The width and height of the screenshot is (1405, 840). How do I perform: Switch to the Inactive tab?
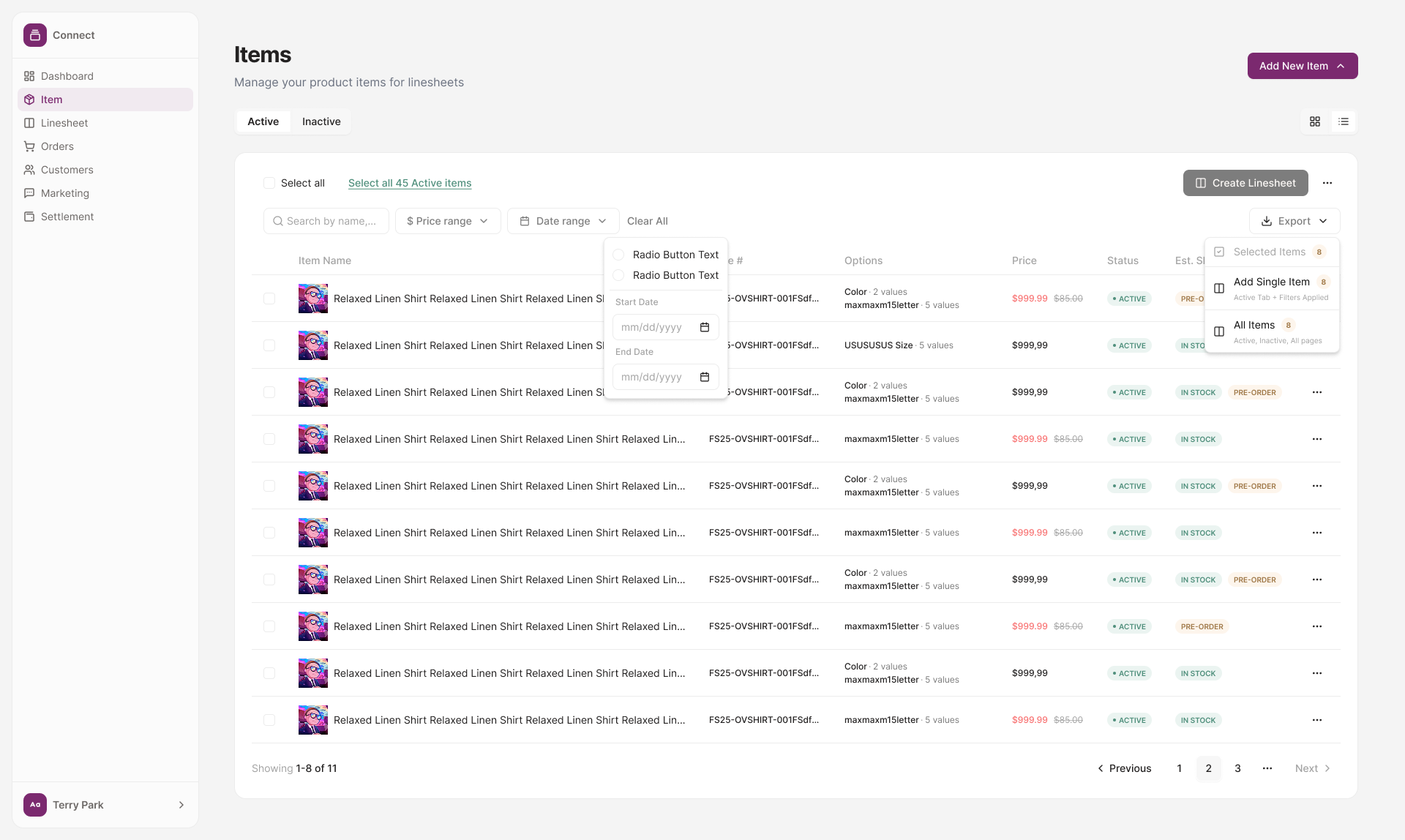(x=321, y=121)
